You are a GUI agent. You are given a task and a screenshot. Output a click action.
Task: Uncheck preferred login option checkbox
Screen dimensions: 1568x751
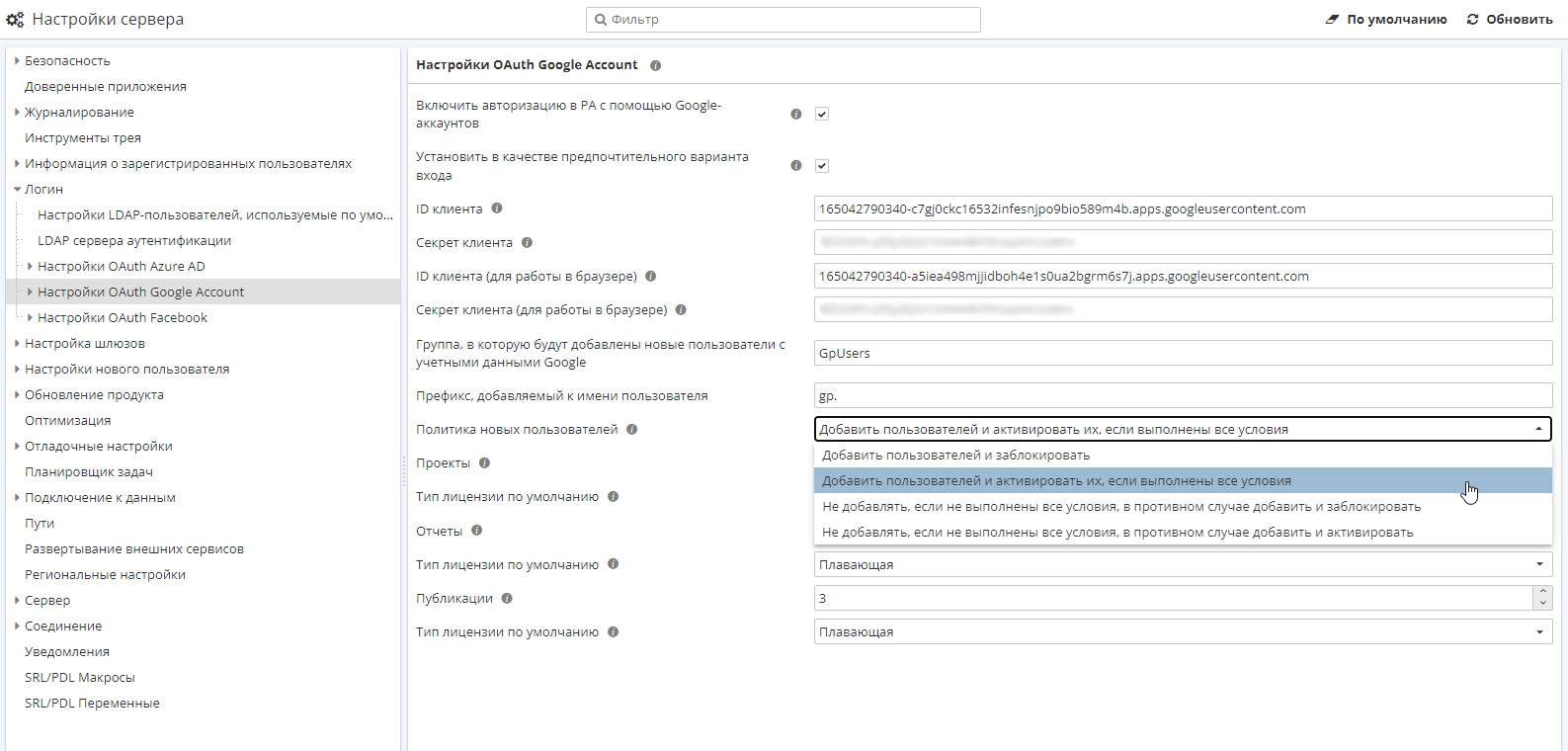821,165
